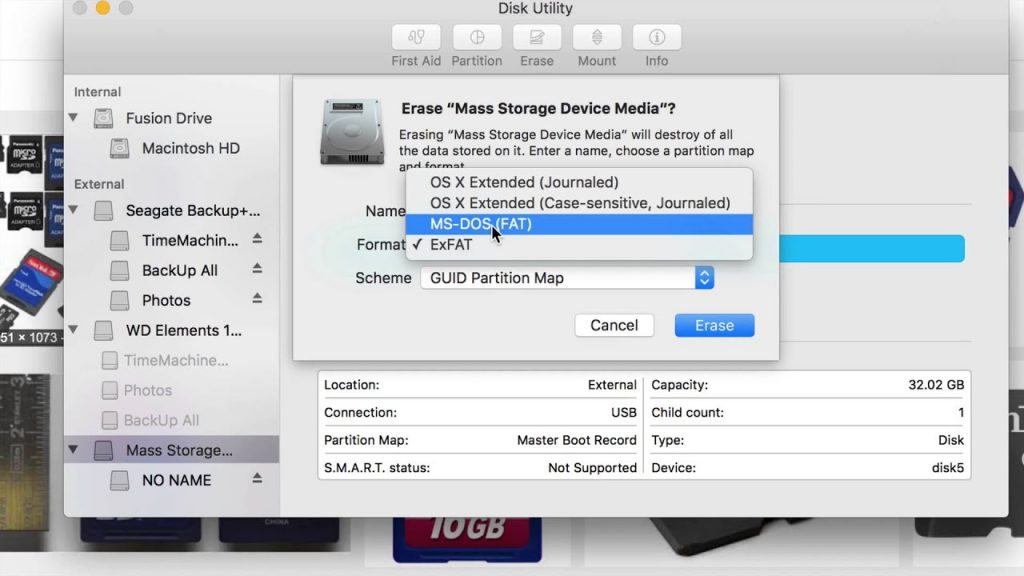Pick OS X Extended (Case-sensitive, Journaled)
Image resolution: width=1024 pixels, height=576 pixels.
point(580,203)
